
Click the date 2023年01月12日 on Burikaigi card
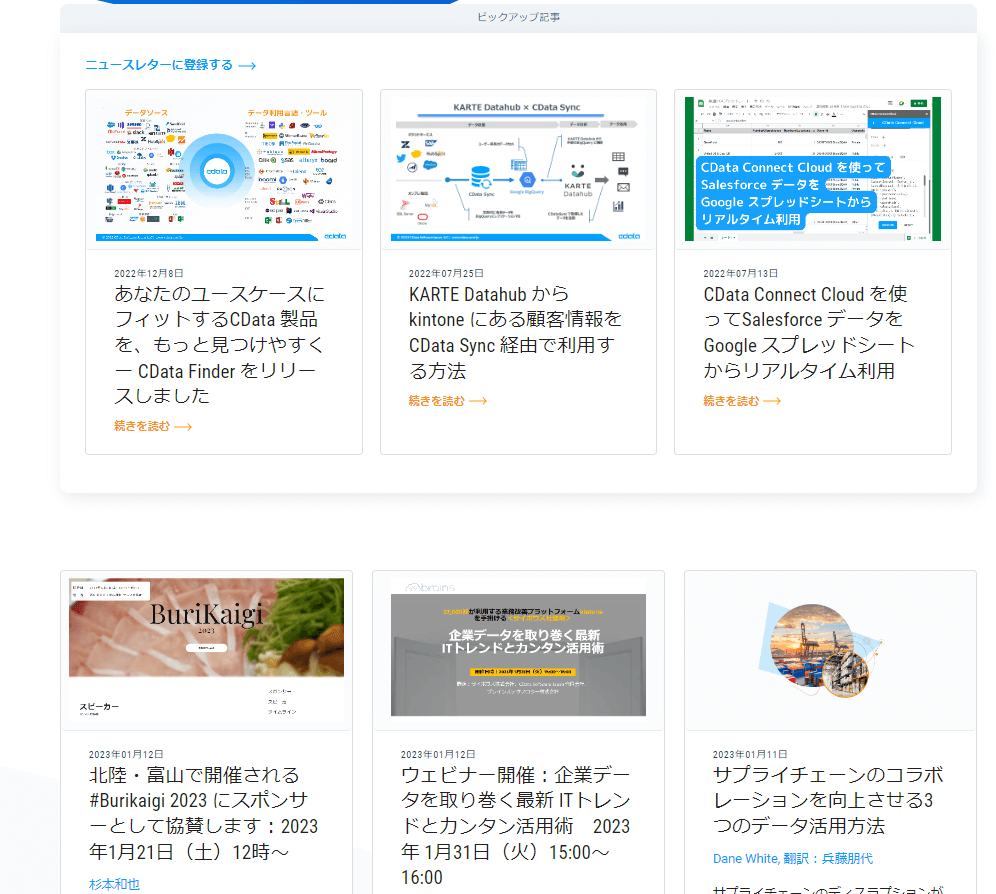pos(126,754)
